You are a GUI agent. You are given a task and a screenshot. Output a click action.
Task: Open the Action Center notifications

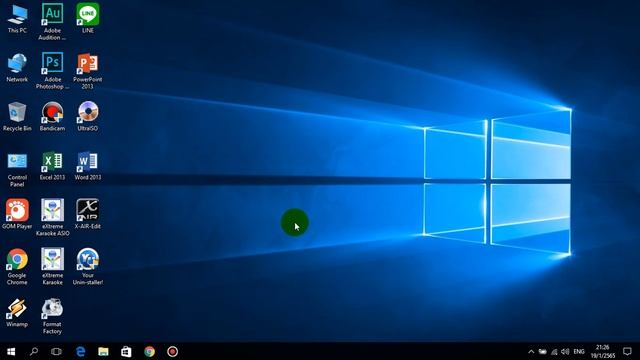coord(627,351)
